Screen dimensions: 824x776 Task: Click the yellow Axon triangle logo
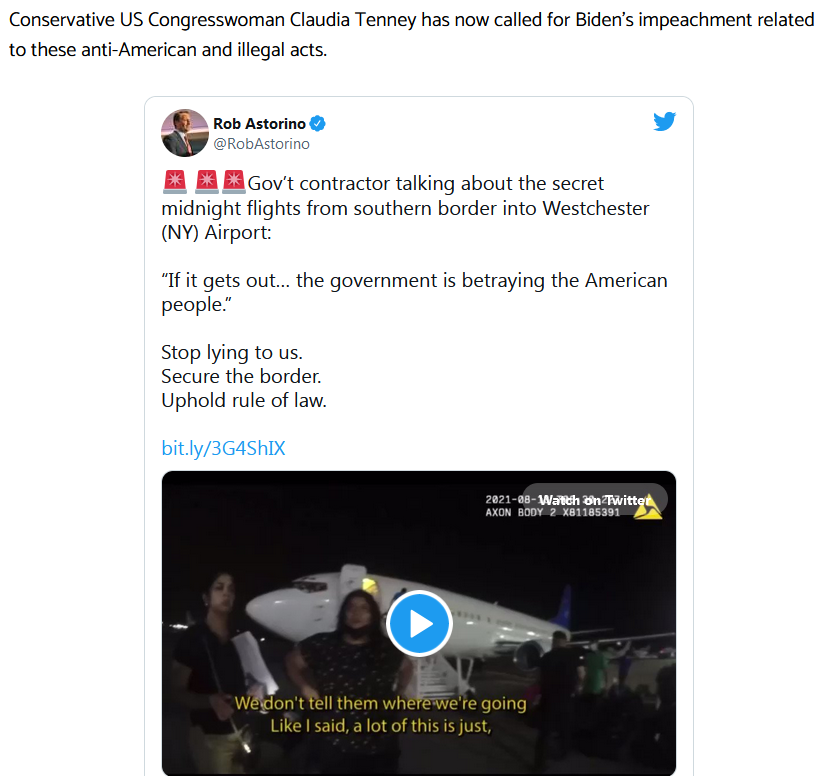[x=648, y=506]
